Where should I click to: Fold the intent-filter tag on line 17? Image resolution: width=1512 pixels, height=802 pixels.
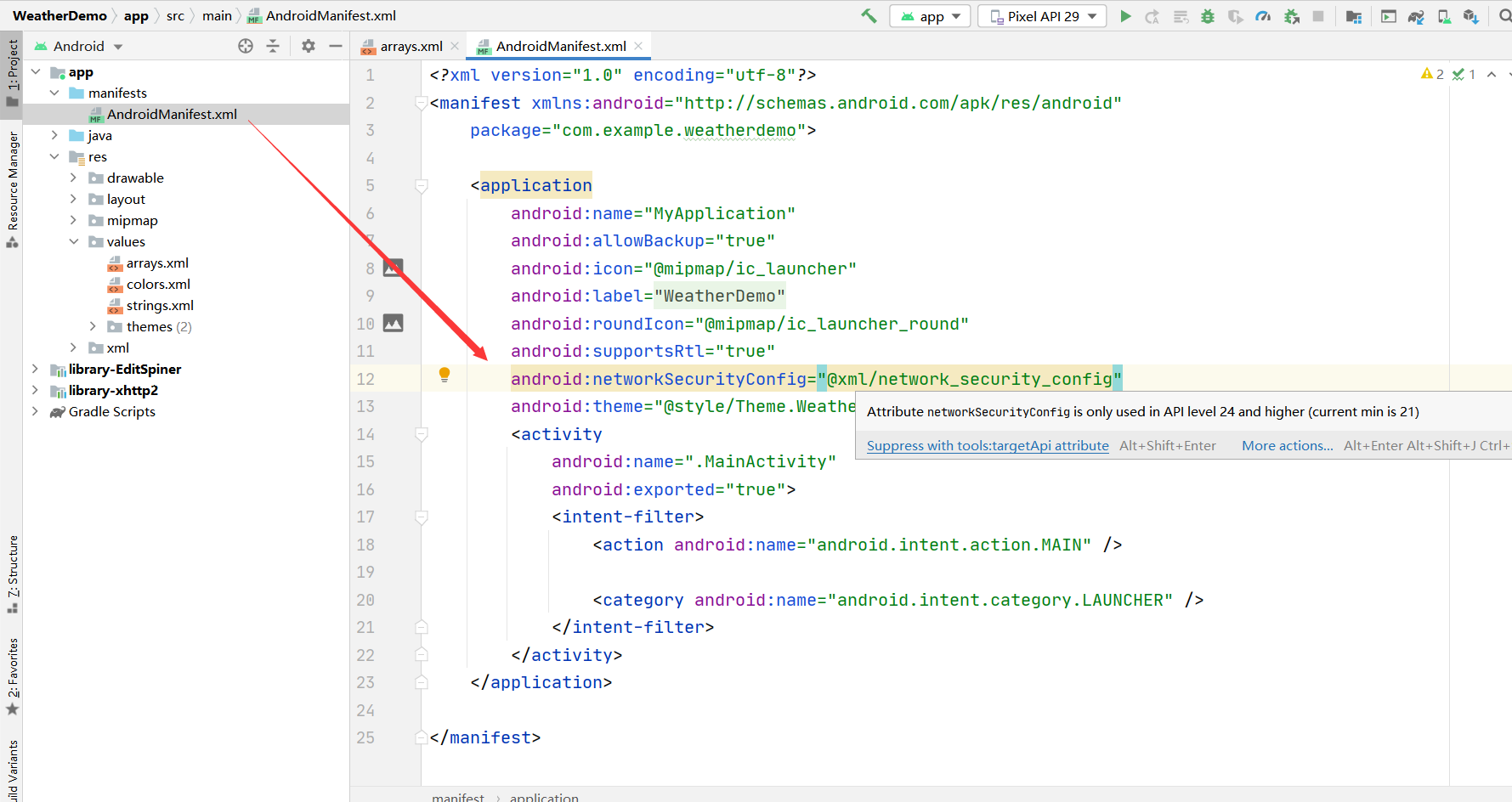[421, 517]
